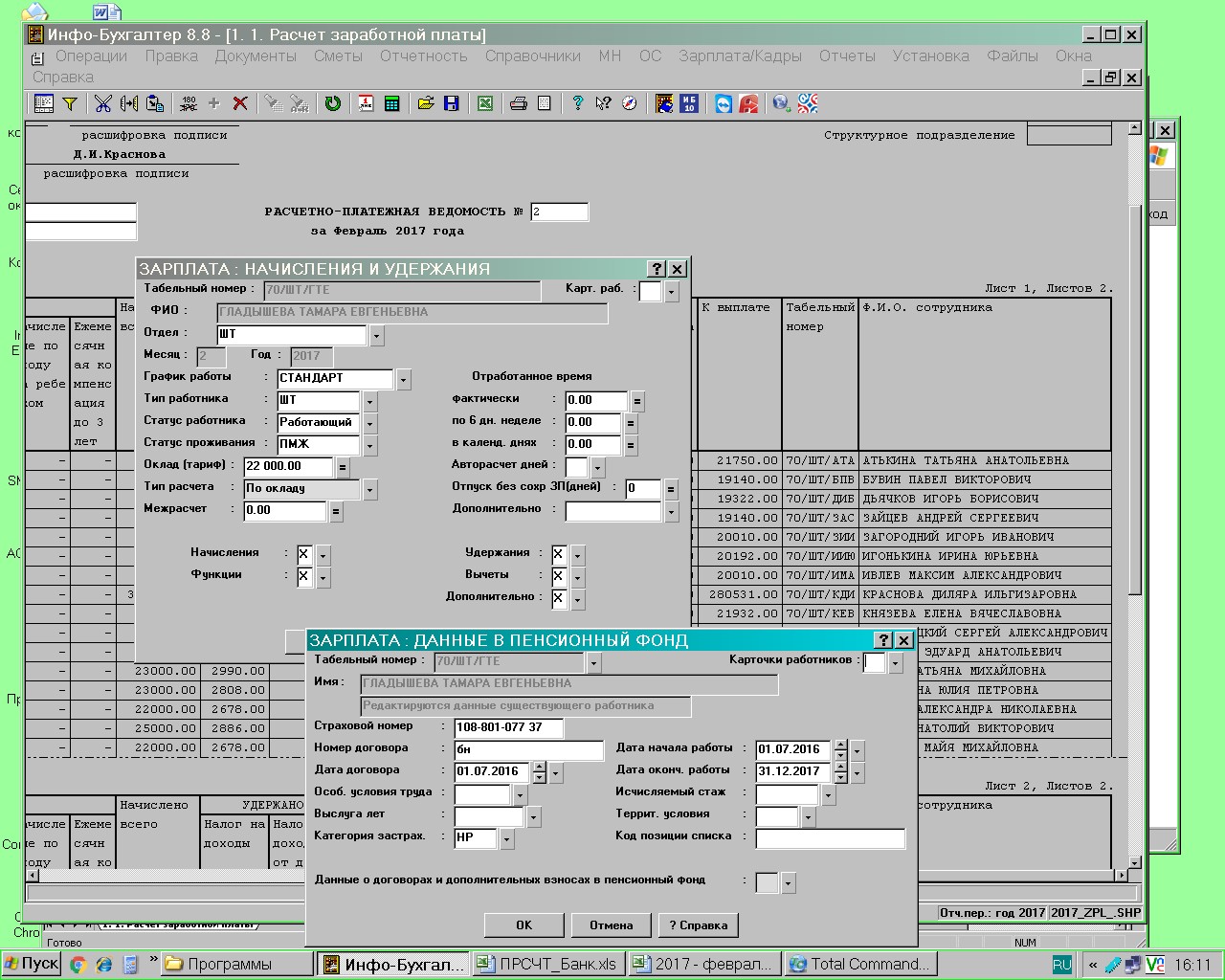
Task: Click the column width icon
Action: coord(129,103)
